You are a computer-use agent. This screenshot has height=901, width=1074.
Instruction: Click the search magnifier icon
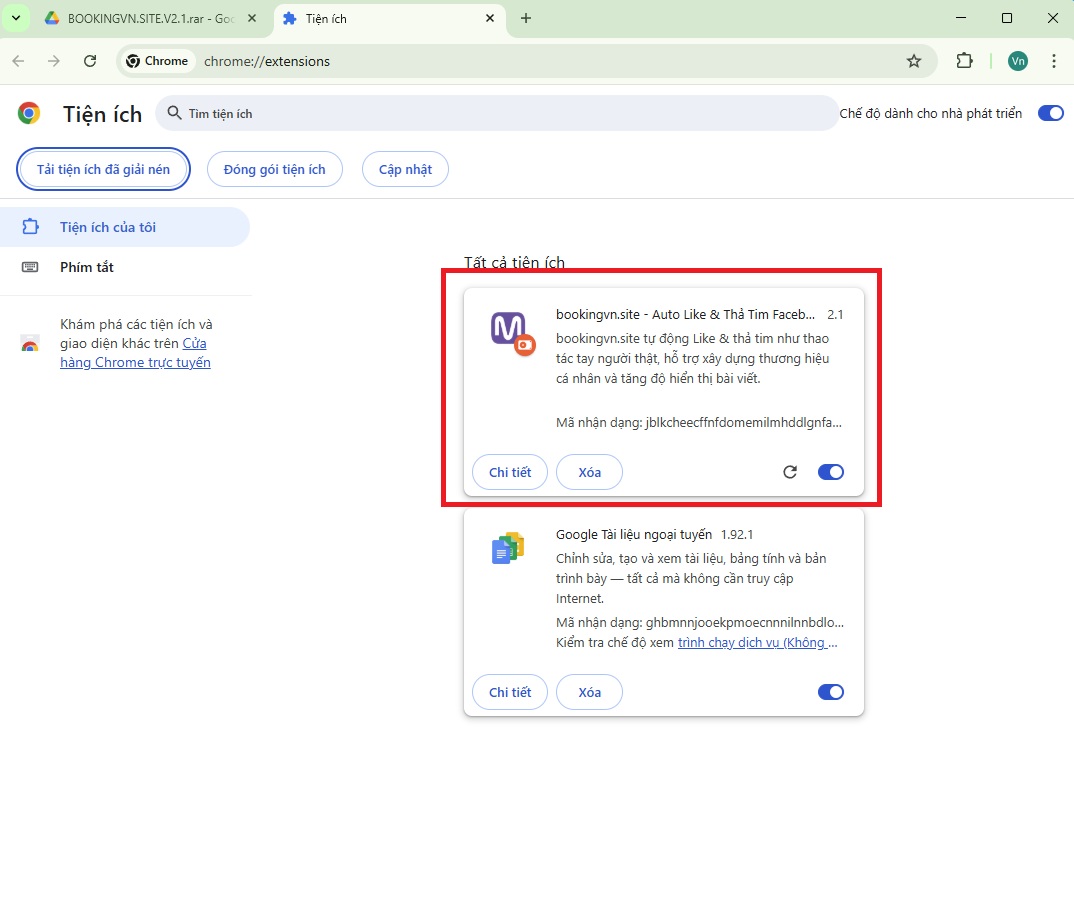point(175,113)
